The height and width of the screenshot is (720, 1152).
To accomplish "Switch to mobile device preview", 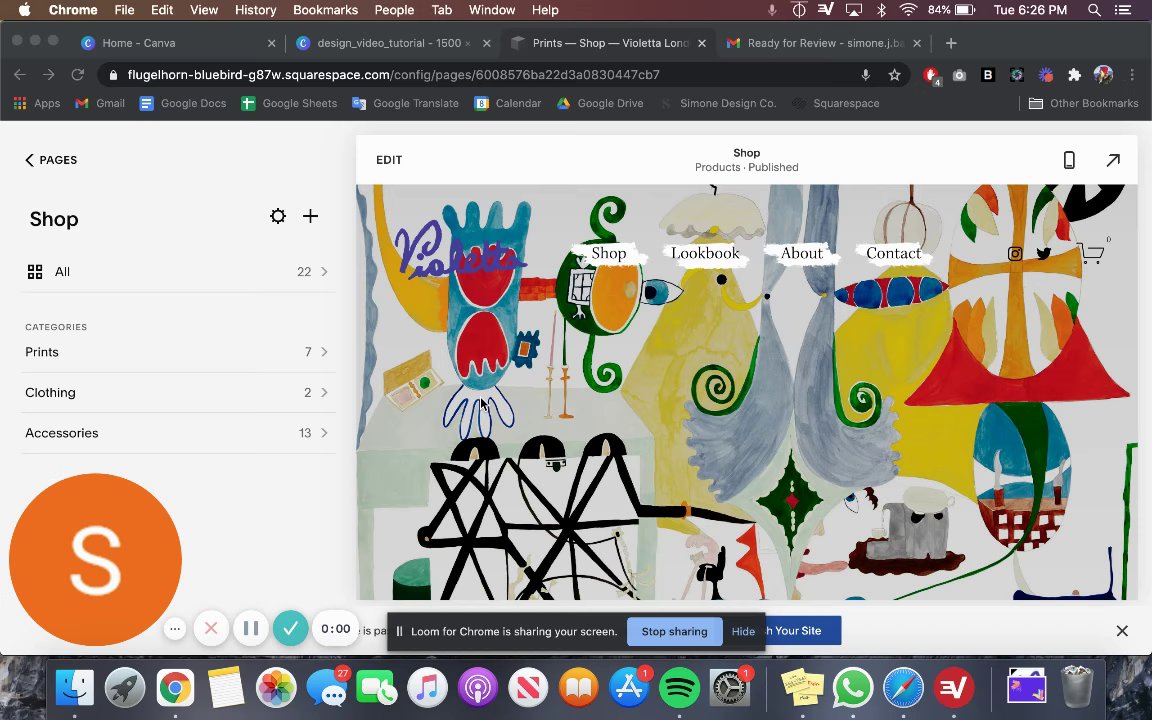I will 1069,160.
